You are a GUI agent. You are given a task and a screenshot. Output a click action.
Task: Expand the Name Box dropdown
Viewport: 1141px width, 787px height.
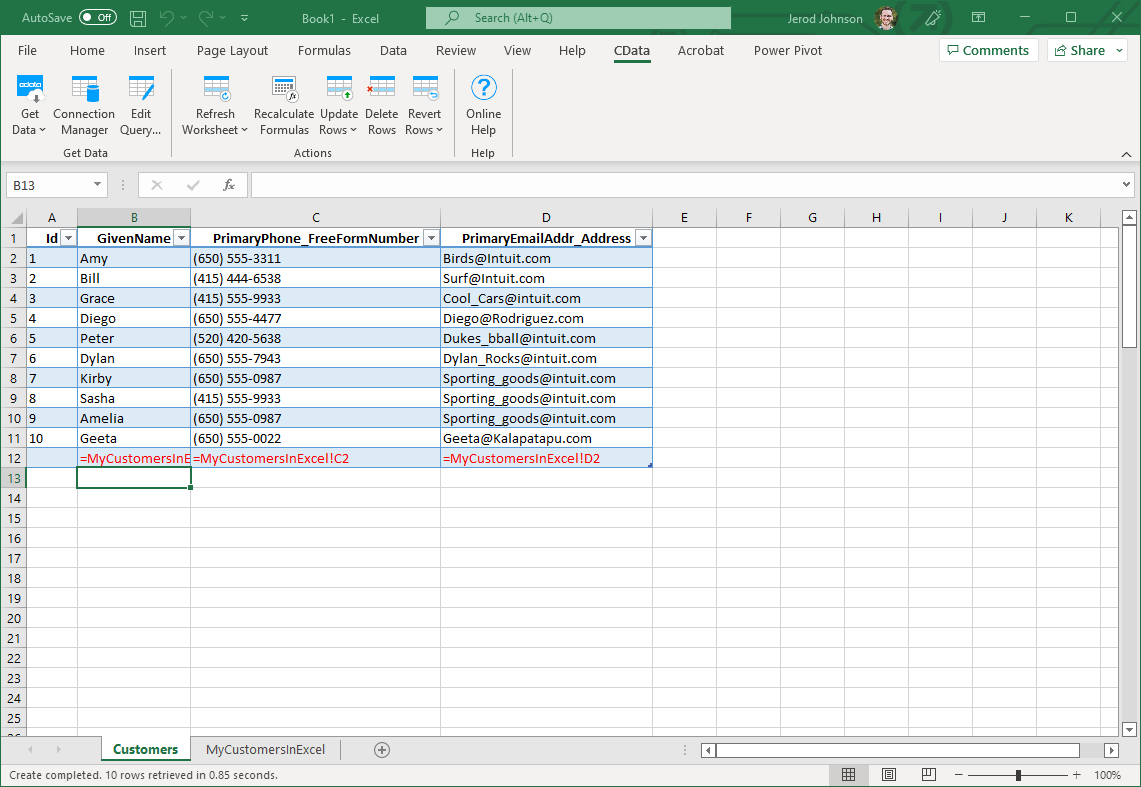click(x=98, y=185)
